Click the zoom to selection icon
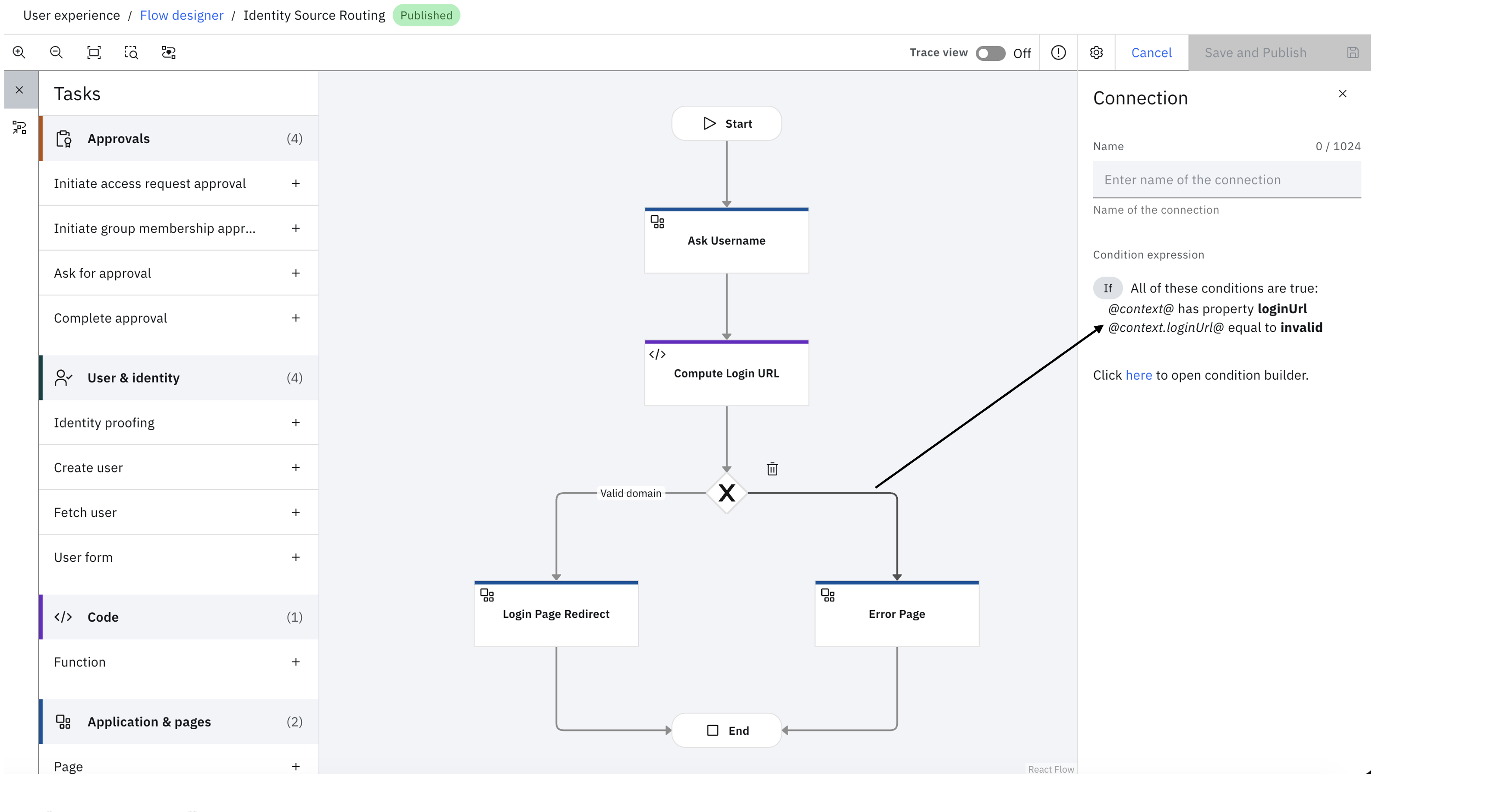The image size is (1489, 812). (x=131, y=53)
